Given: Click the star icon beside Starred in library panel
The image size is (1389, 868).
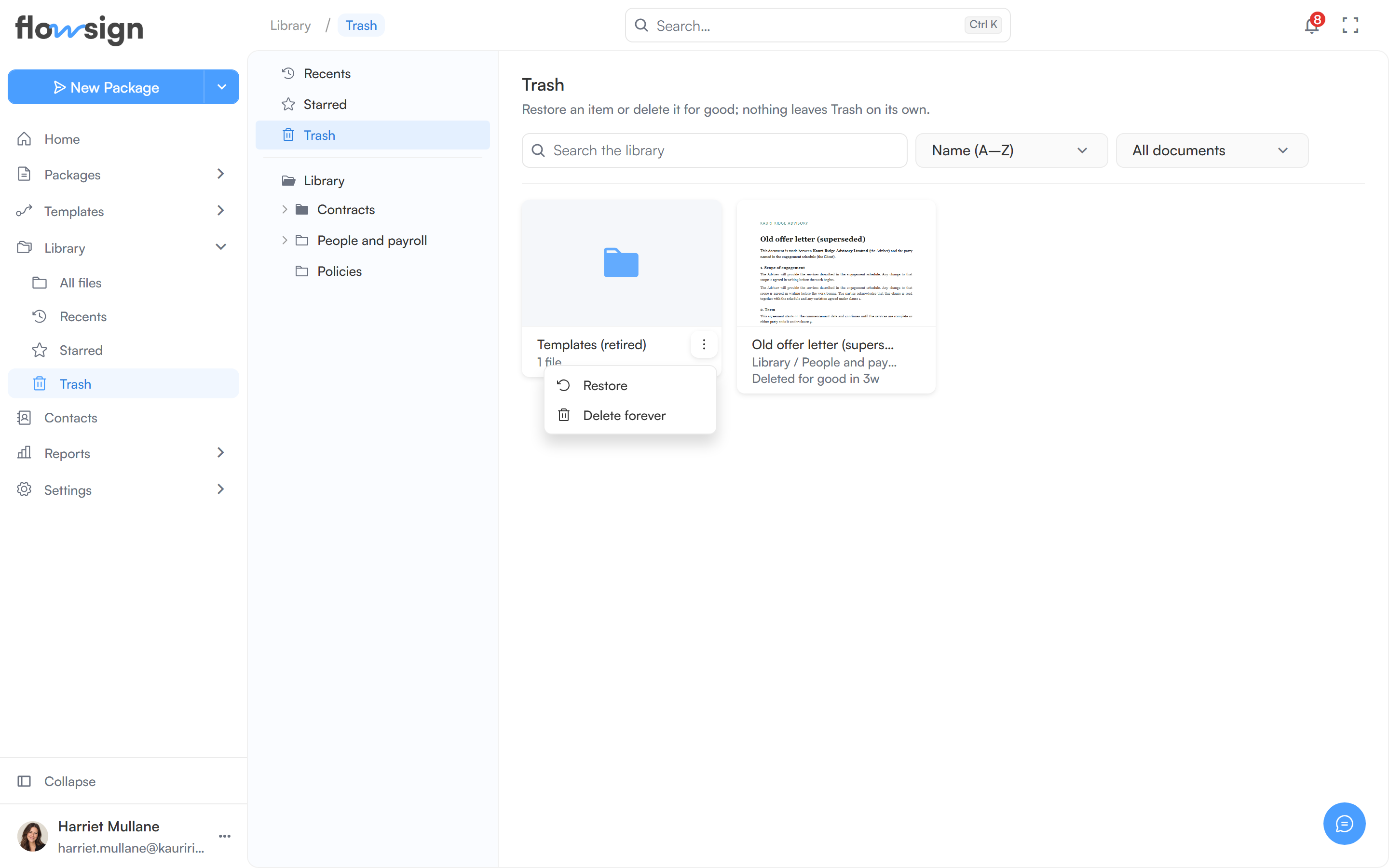Looking at the screenshot, I should tap(288, 104).
